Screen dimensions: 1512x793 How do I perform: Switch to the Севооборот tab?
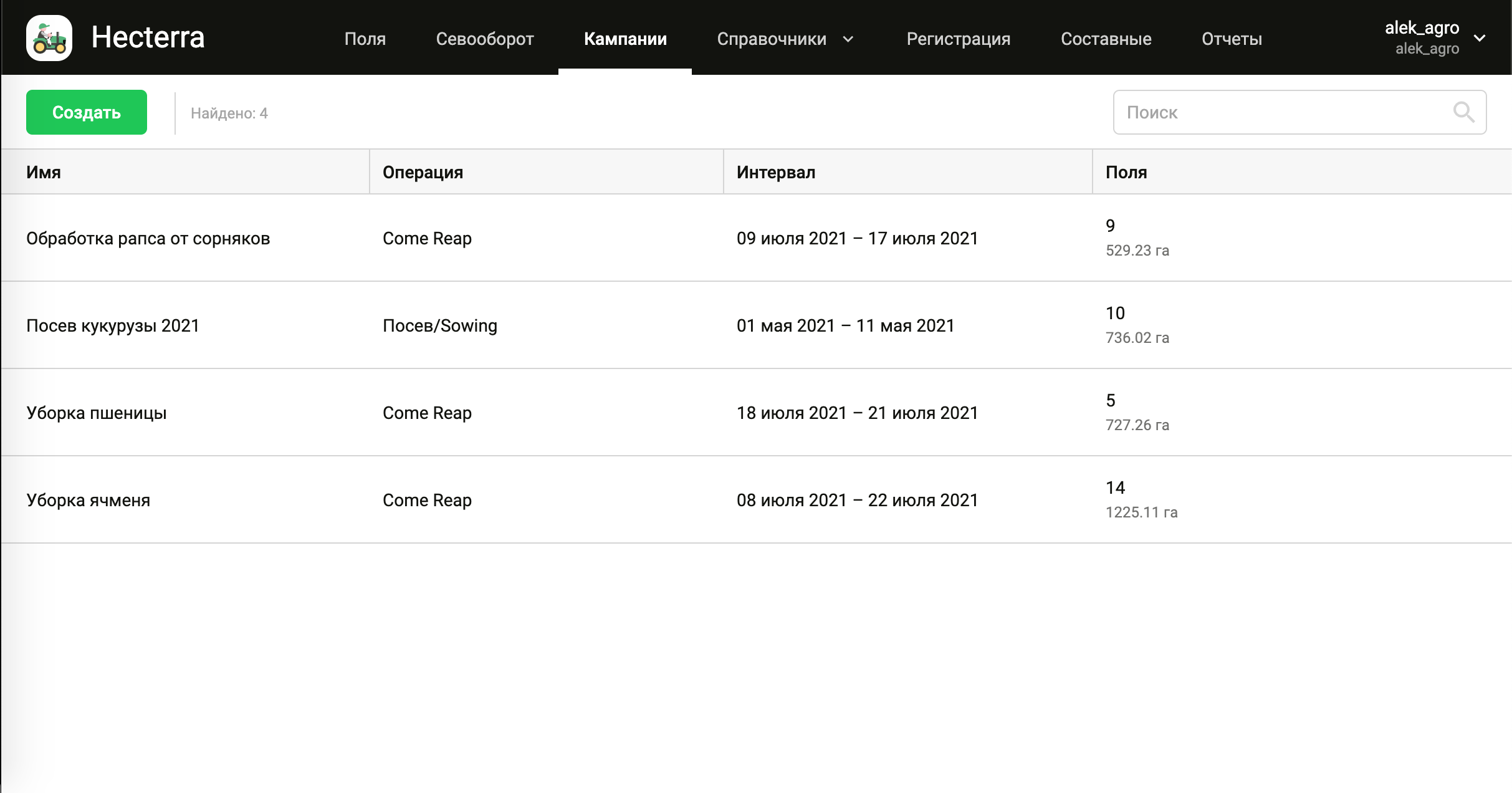coord(484,39)
